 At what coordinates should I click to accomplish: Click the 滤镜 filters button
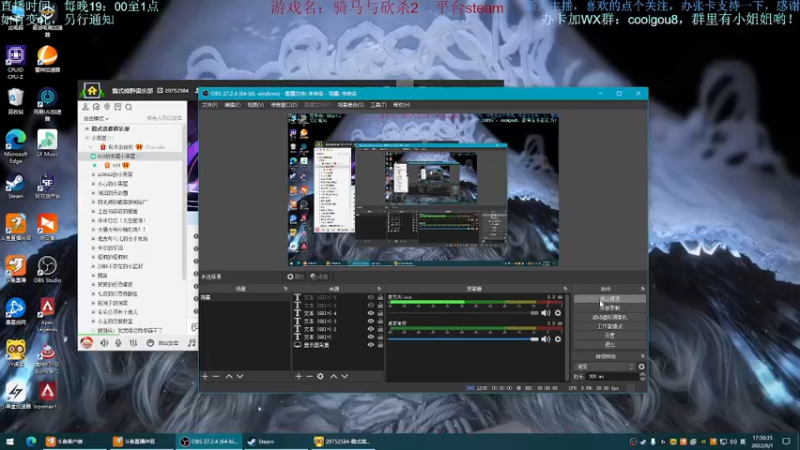(x=319, y=277)
